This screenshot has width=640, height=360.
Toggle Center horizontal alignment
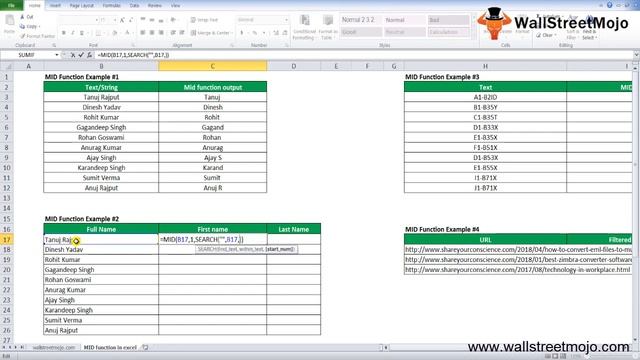coord(152,33)
